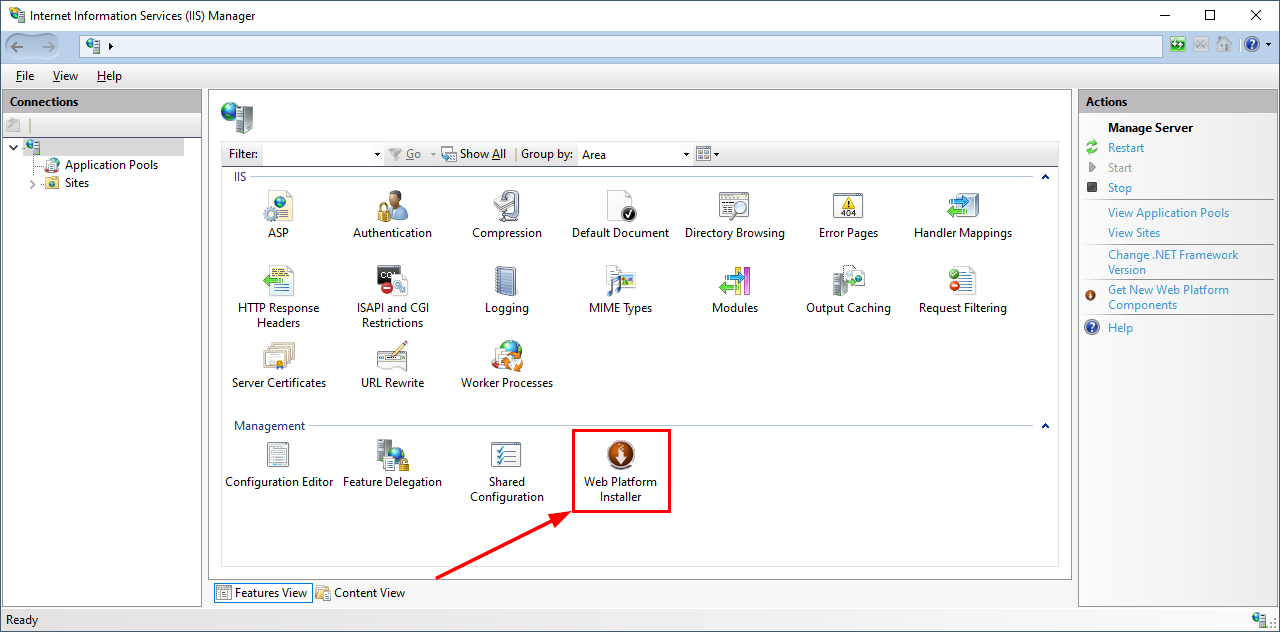Viewport: 1280px width, 632px height.
Task: Click the Forward navigation arrow
Action: pos(50,46)
